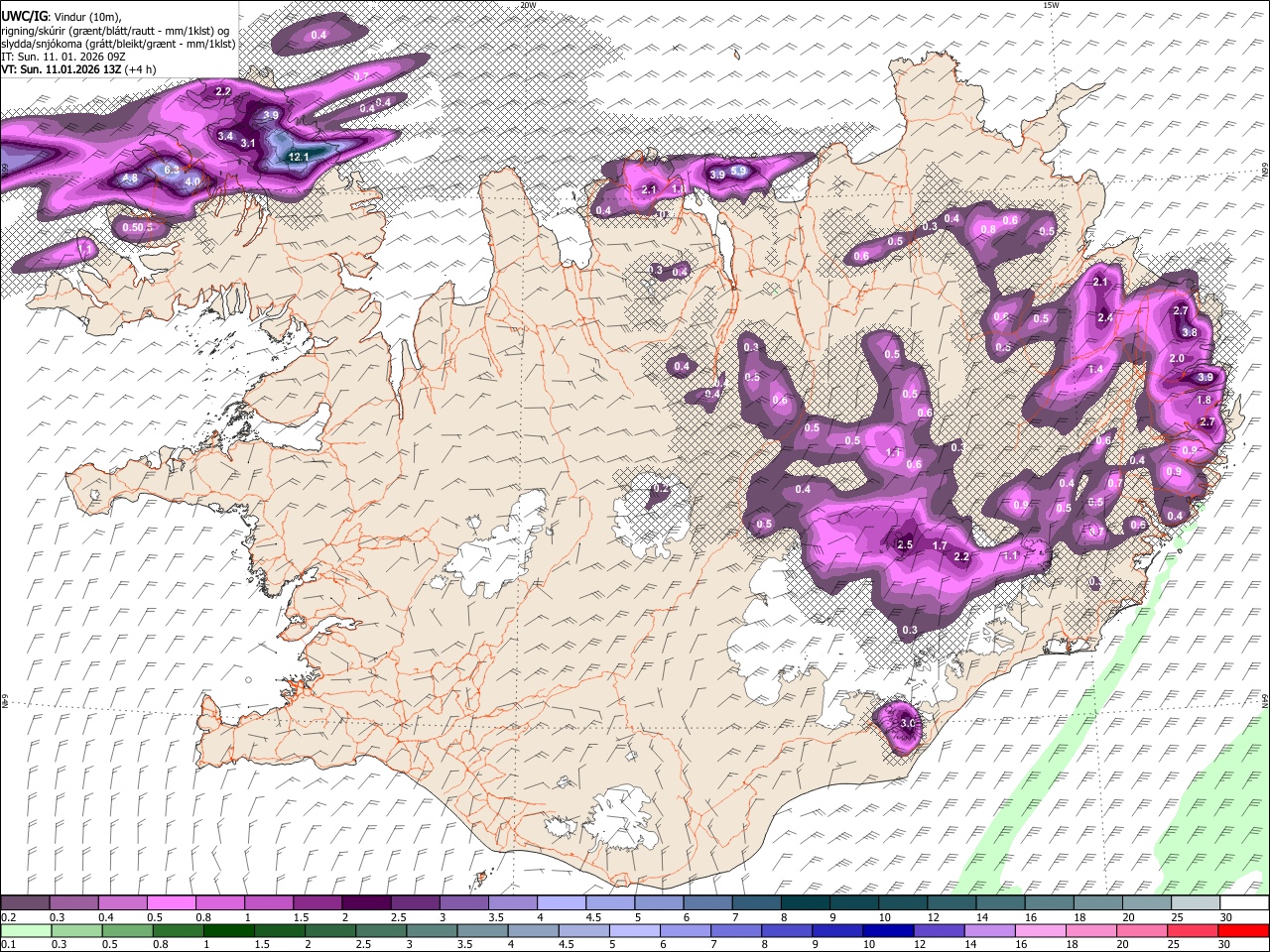Click the light lavender 4–4.5 swatch in top legend
Image resolution: width=1270 pixels, height=952 pixels.
point(562,902)
